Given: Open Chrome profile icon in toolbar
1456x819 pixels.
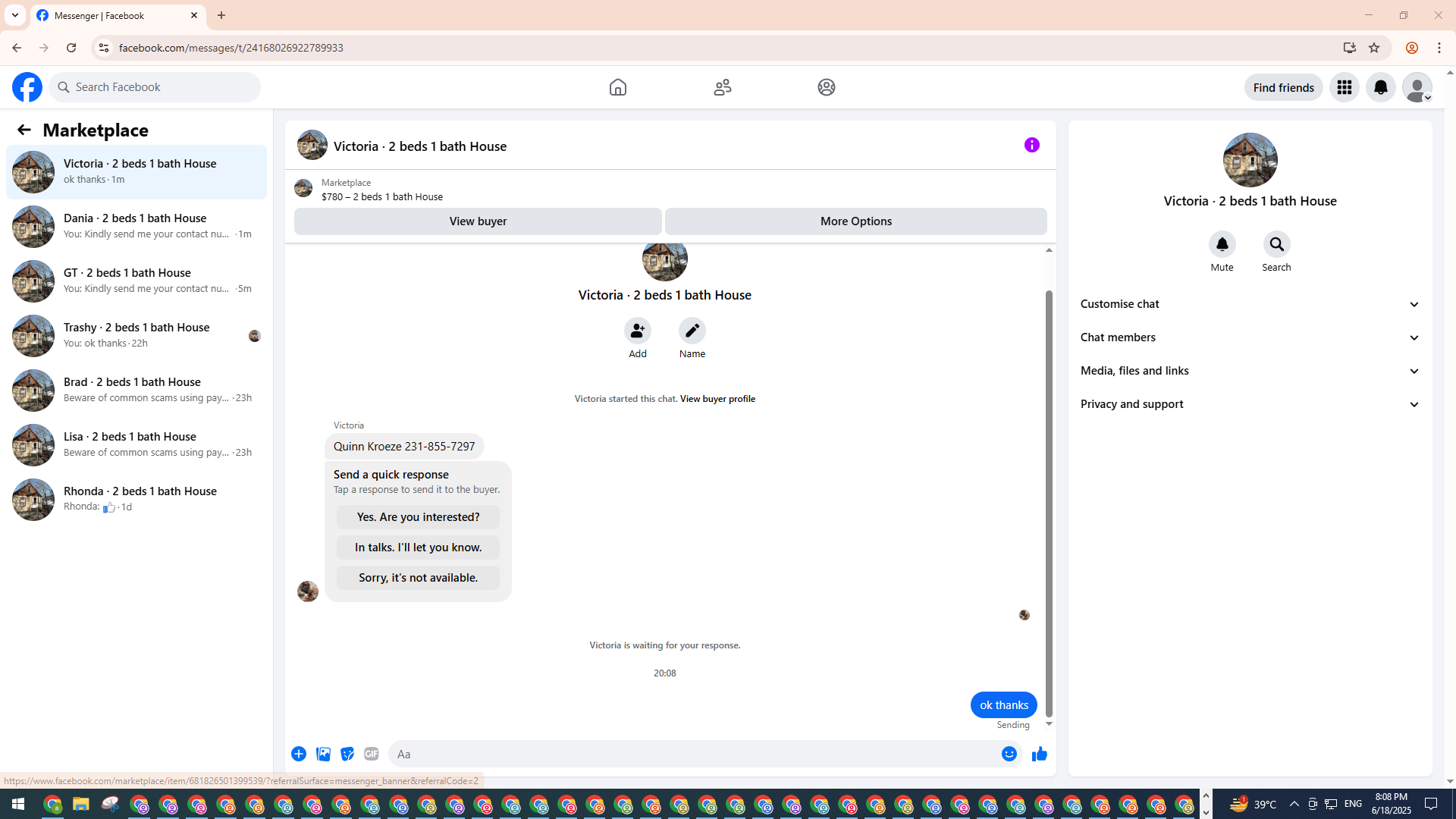Looking at the screenshot, I should click(x=1412, y=48).
